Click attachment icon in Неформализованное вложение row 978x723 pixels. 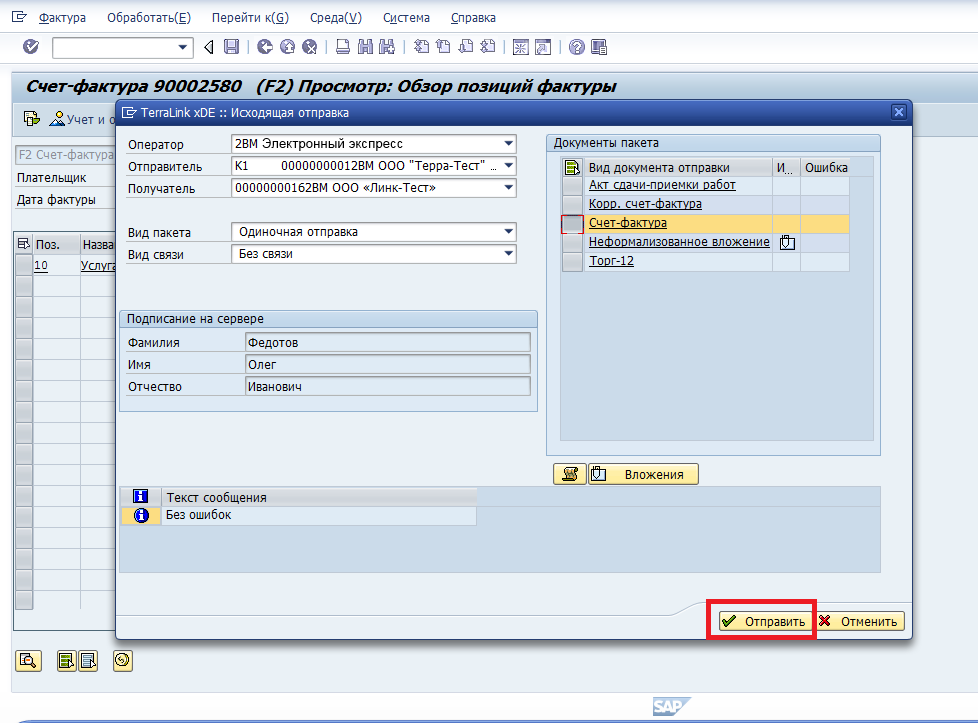click(x=787, y=242)
